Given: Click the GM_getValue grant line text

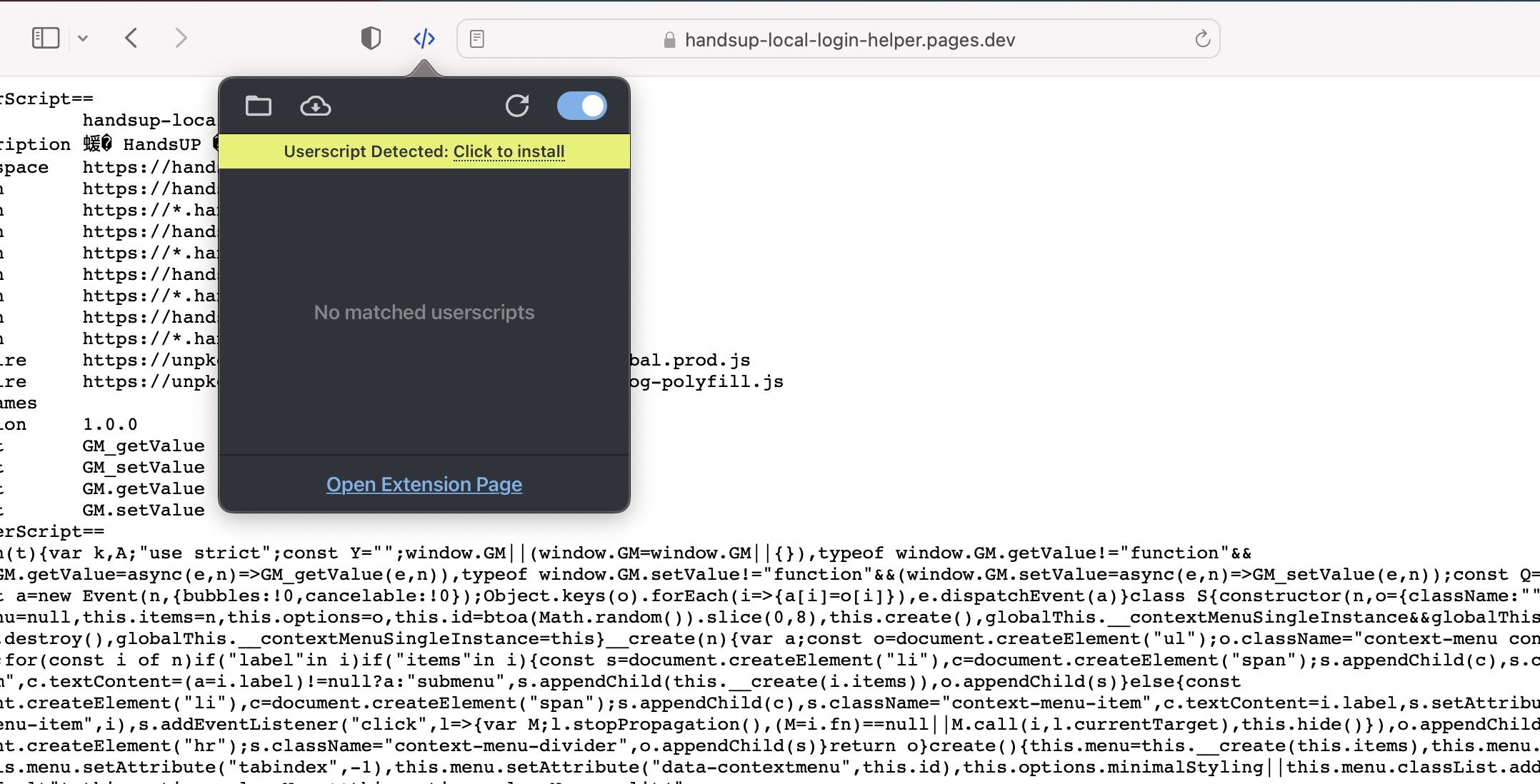Looking at the screenshot, I should (144, 446).
